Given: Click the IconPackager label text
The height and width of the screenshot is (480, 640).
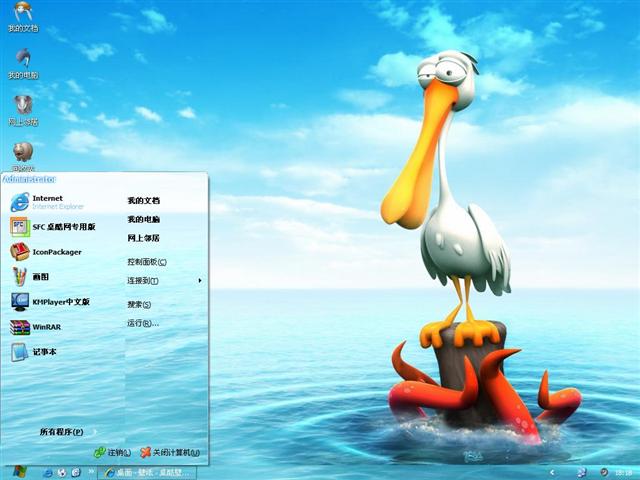Looking at the screenshot, I should 57,252.
